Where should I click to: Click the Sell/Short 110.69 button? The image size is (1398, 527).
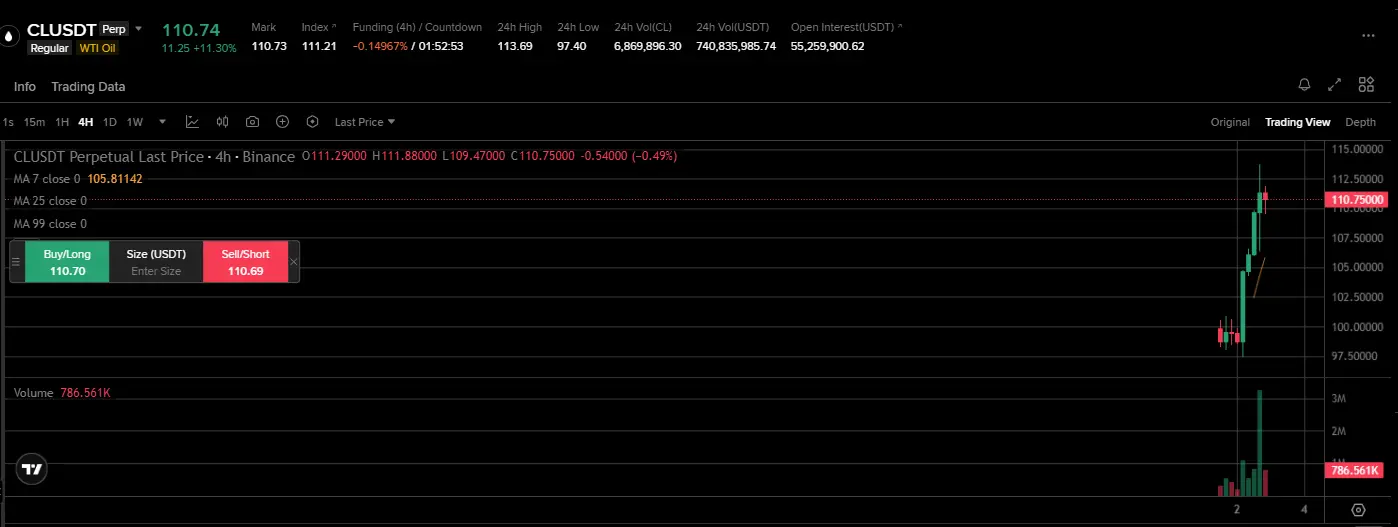pyautogui.click(x=245, y=262)
